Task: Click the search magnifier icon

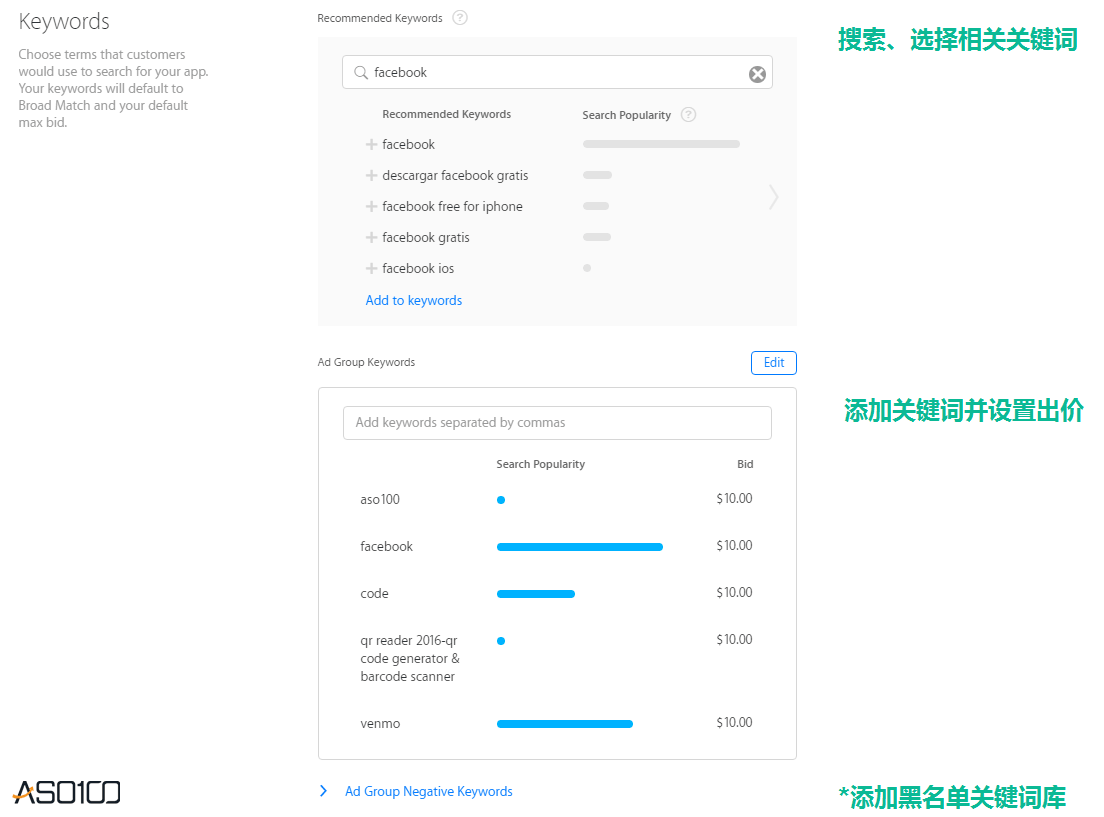Action: [x=360, y=73]
